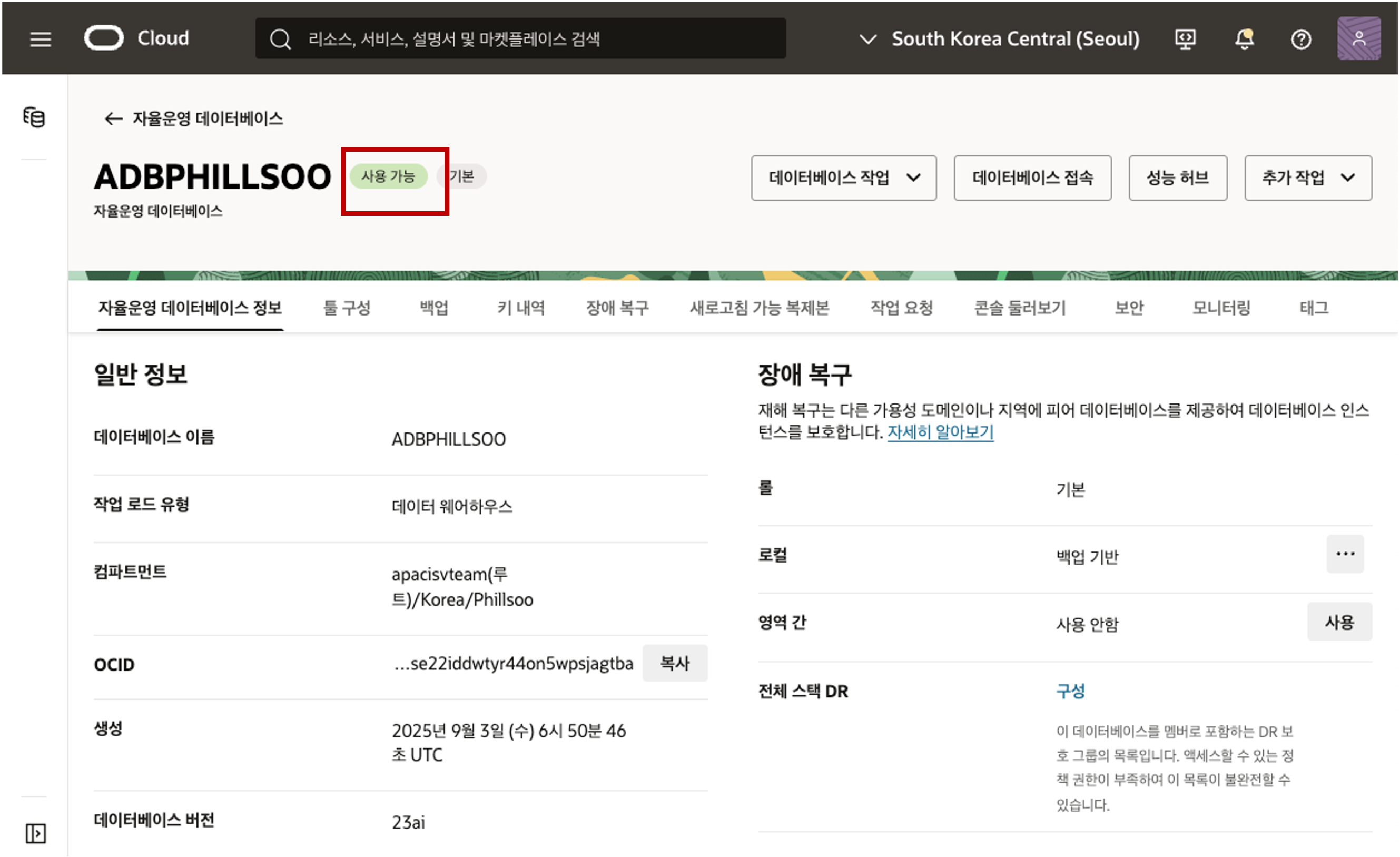Click the OCID value ending in wpsjagtba
This screenshot has height=857, width=1400.
click(514, 663)
